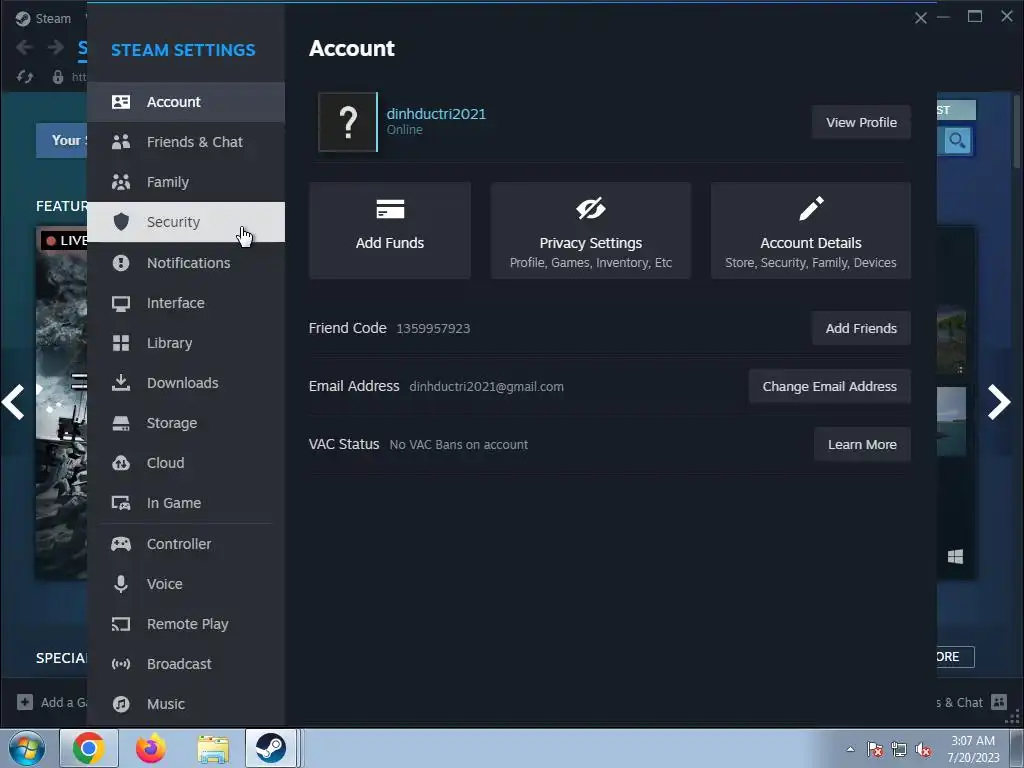Launch Firefox from the taskbar
1024x768 pixels.
pos(150,748)
